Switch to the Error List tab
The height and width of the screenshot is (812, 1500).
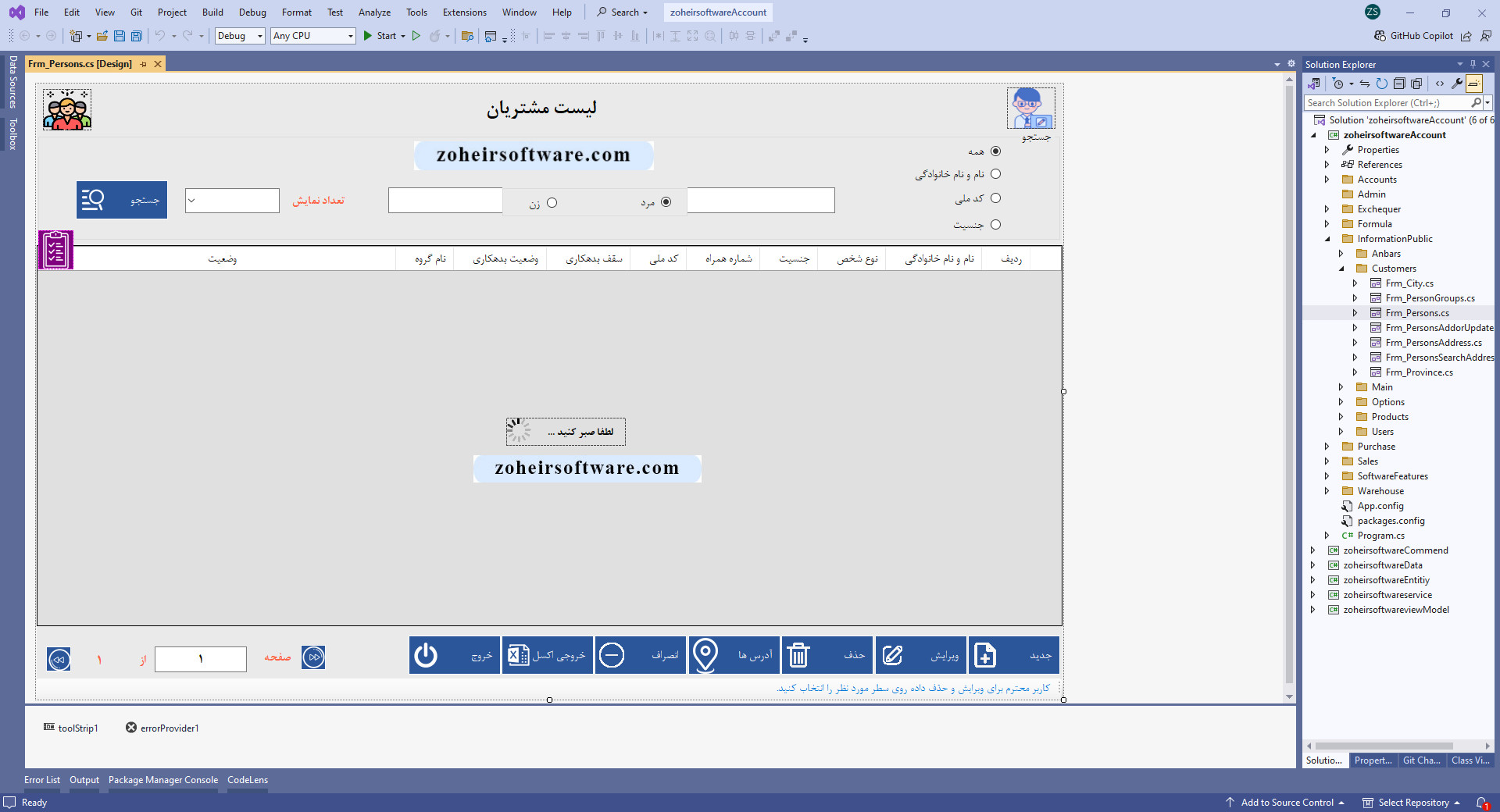(42, 780)
